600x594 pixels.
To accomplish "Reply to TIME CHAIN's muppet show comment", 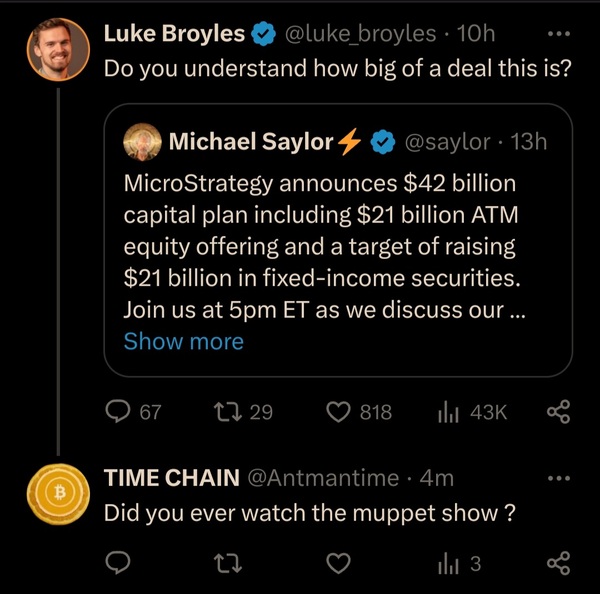I will pos(118,563).
